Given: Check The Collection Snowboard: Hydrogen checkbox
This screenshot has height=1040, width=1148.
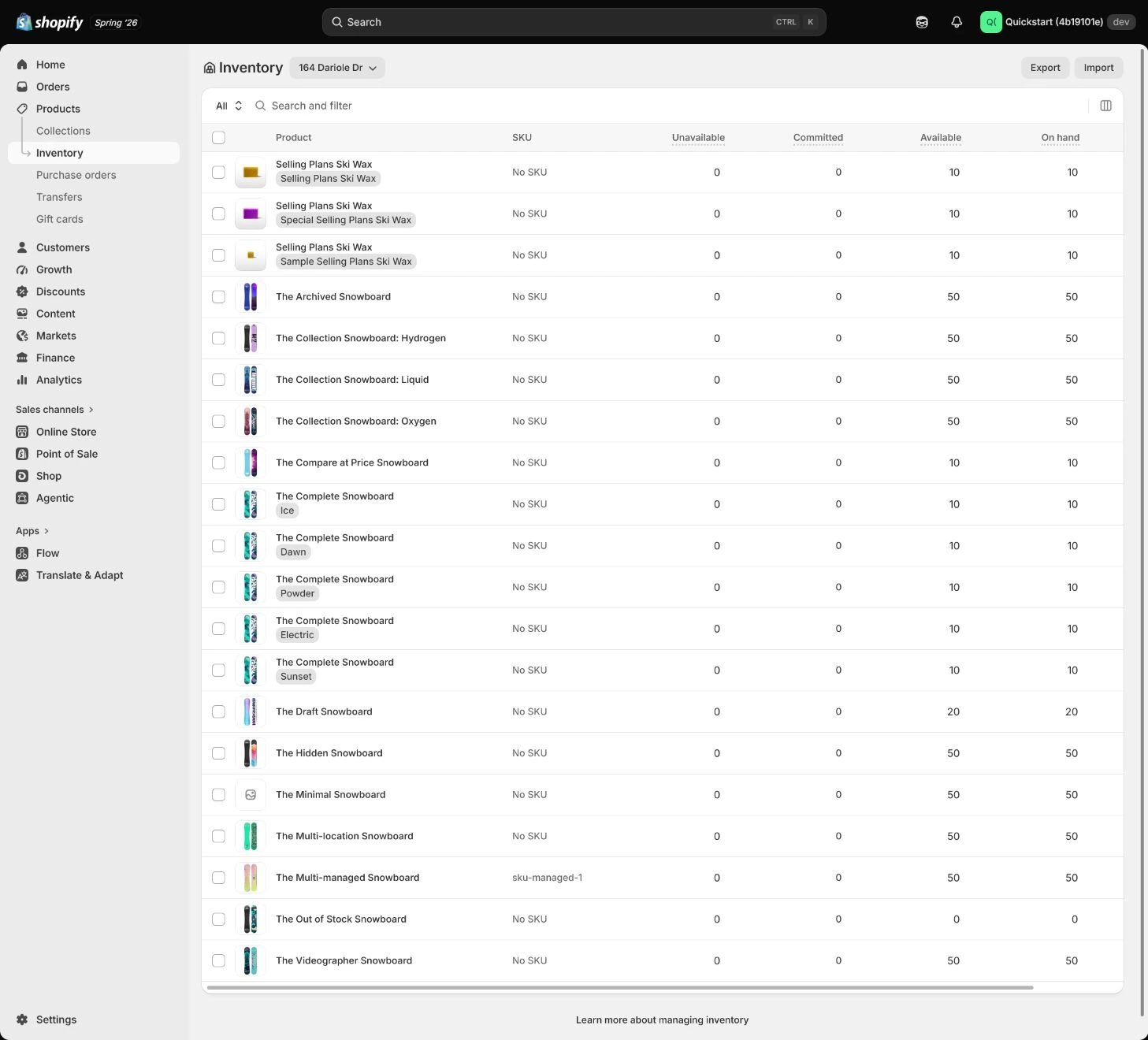Looking at the screenshot, I should [x=218, y=338].
